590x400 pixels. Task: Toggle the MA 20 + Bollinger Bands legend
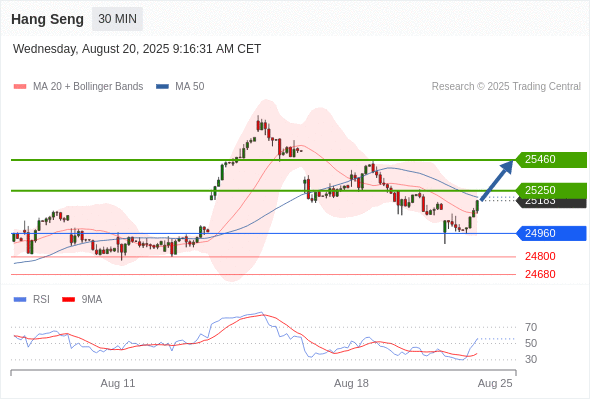click(x=78, y=86)
